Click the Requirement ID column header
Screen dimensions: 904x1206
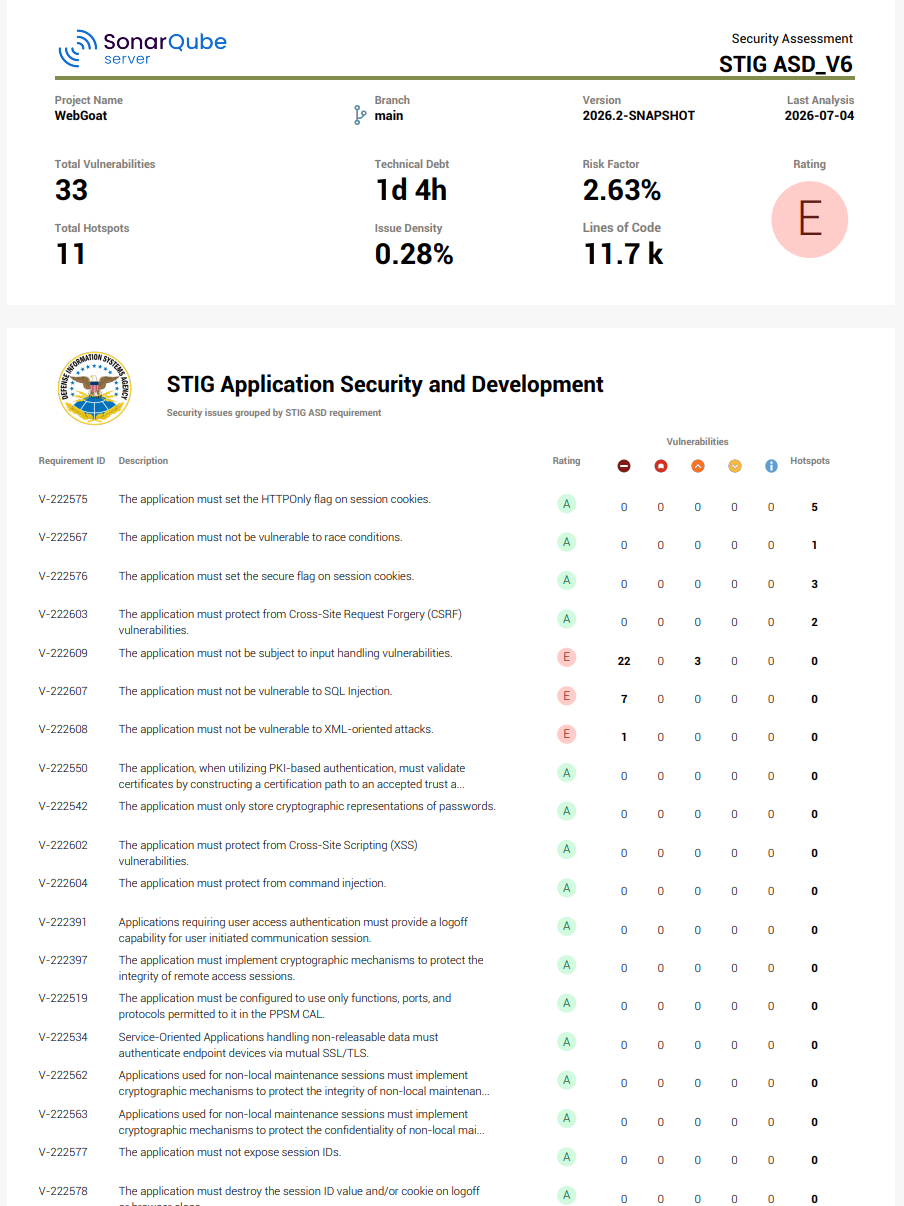tap(72, 461)
